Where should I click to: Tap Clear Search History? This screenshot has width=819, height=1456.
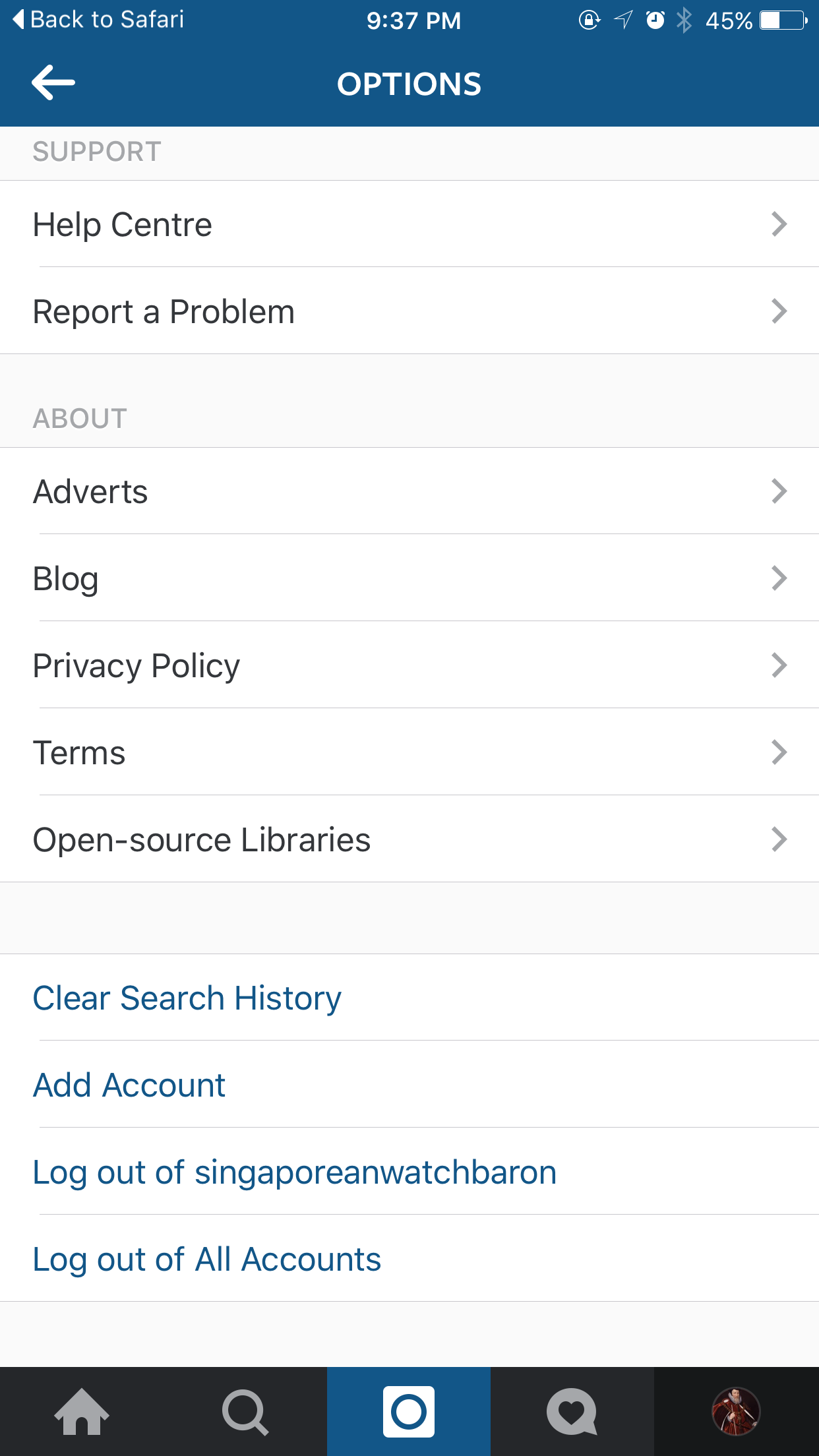[187, 998]
